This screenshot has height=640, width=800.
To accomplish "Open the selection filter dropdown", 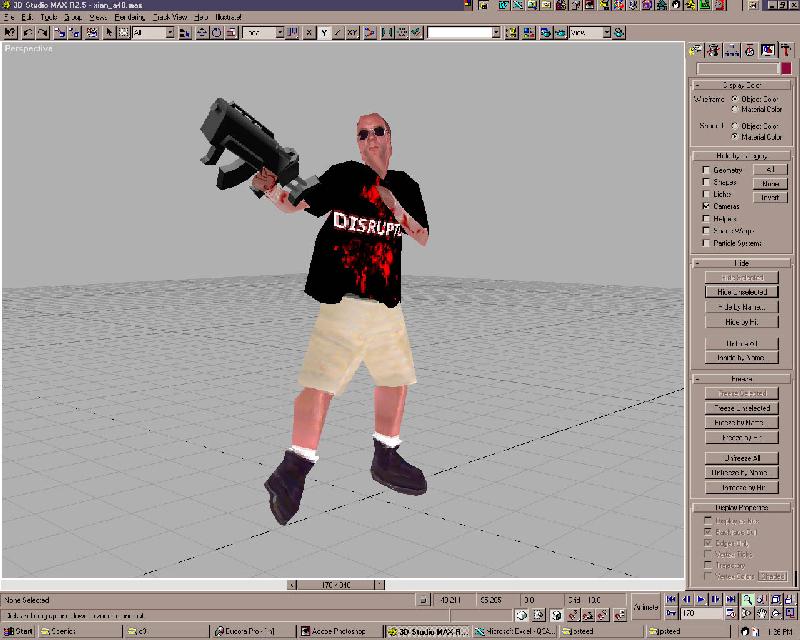I will pyautogui.click(x=169, y=33).
